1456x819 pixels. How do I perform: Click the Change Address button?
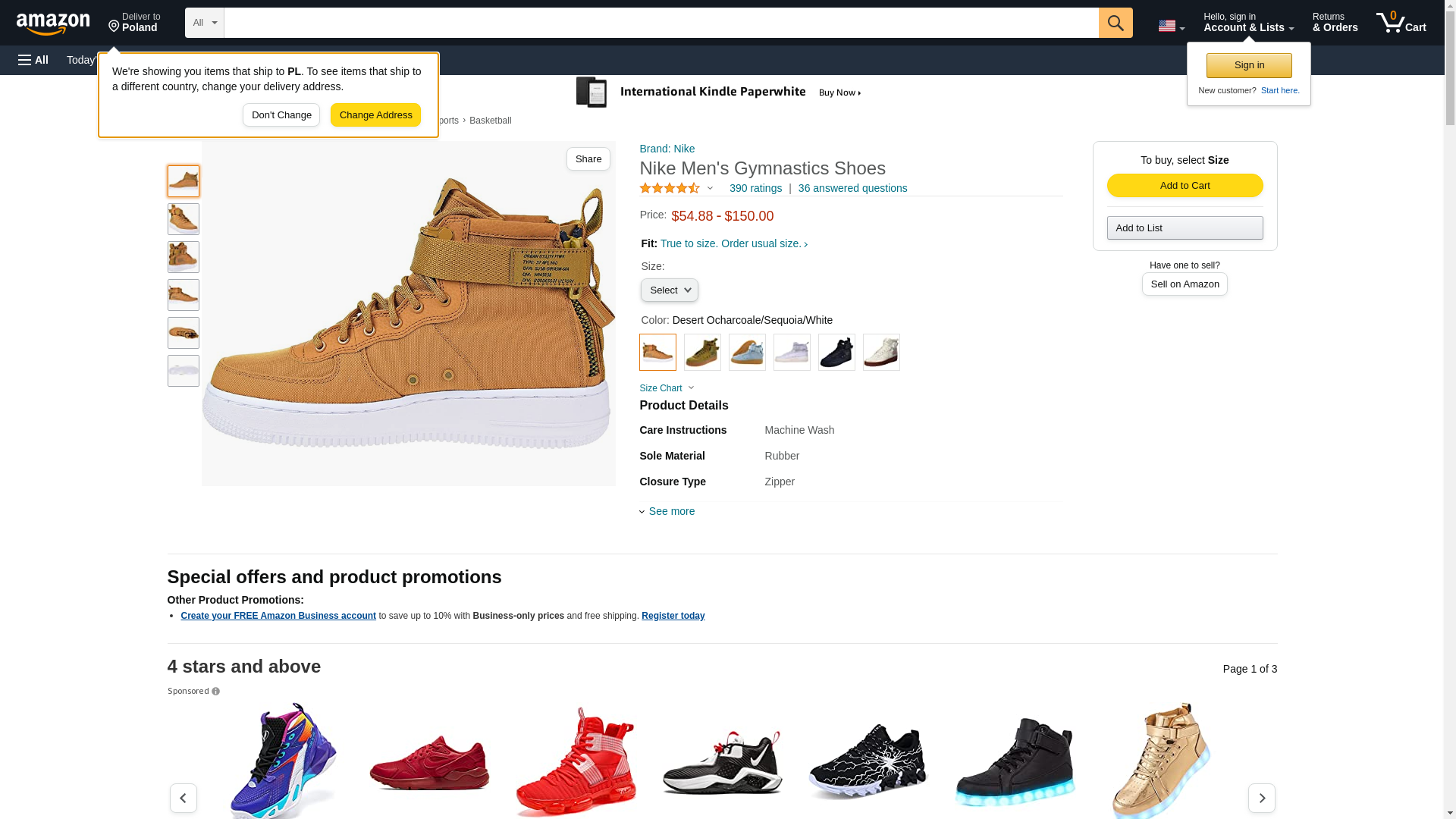375,115
